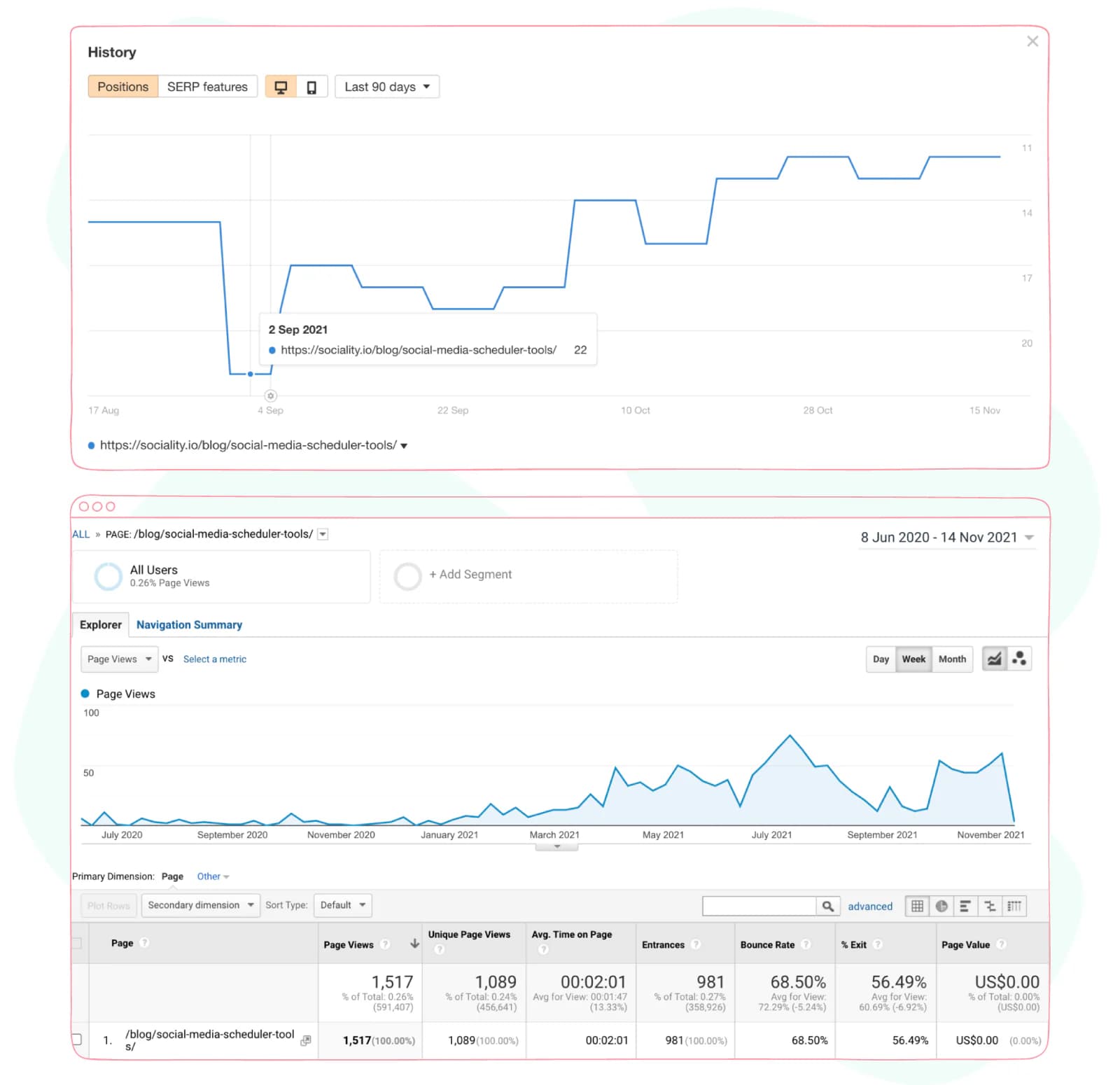Set chart interval to Day

(881, 659)
